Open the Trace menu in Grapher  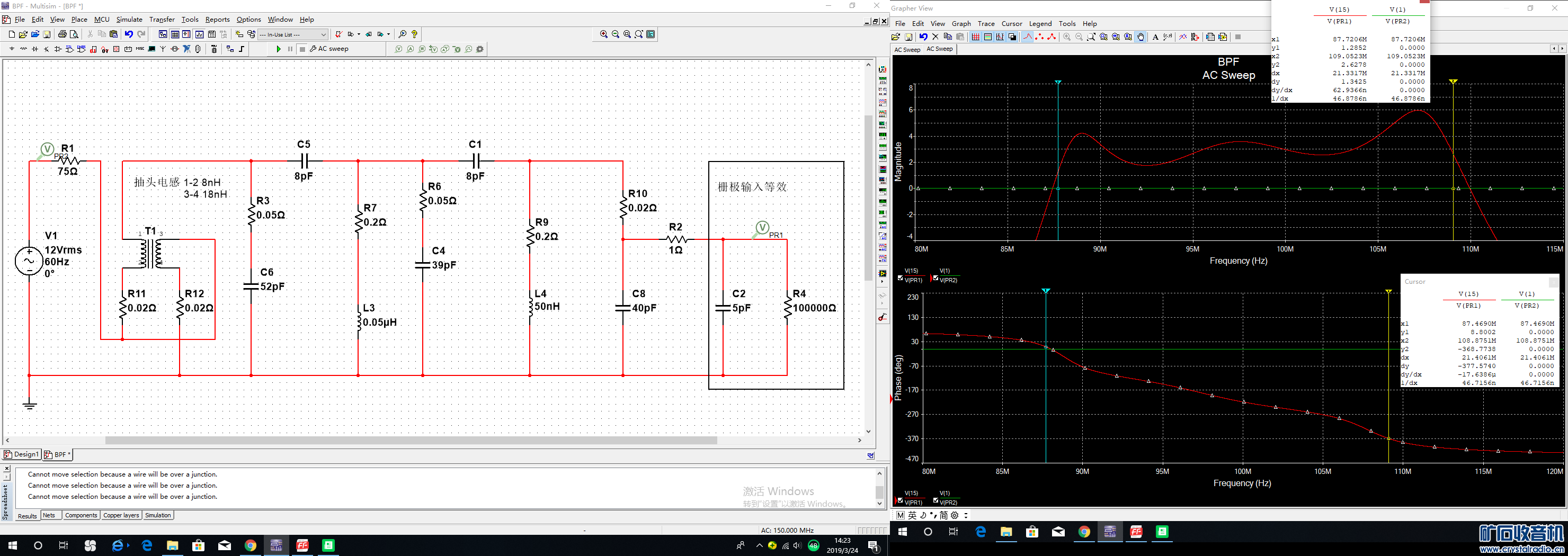[x=986, y=24]
